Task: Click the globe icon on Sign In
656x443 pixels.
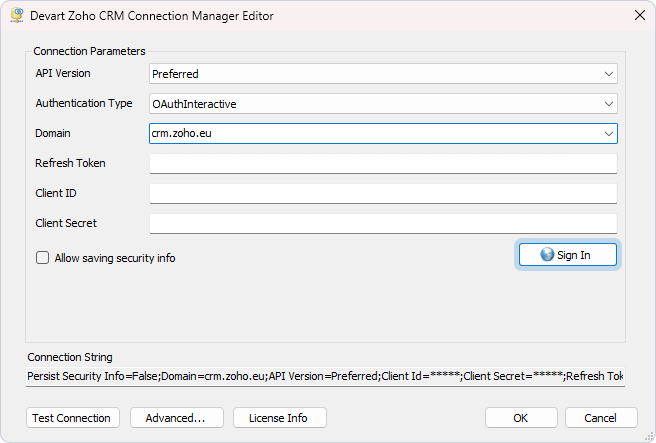Action: pyautogui.click(x=547, y=254)
